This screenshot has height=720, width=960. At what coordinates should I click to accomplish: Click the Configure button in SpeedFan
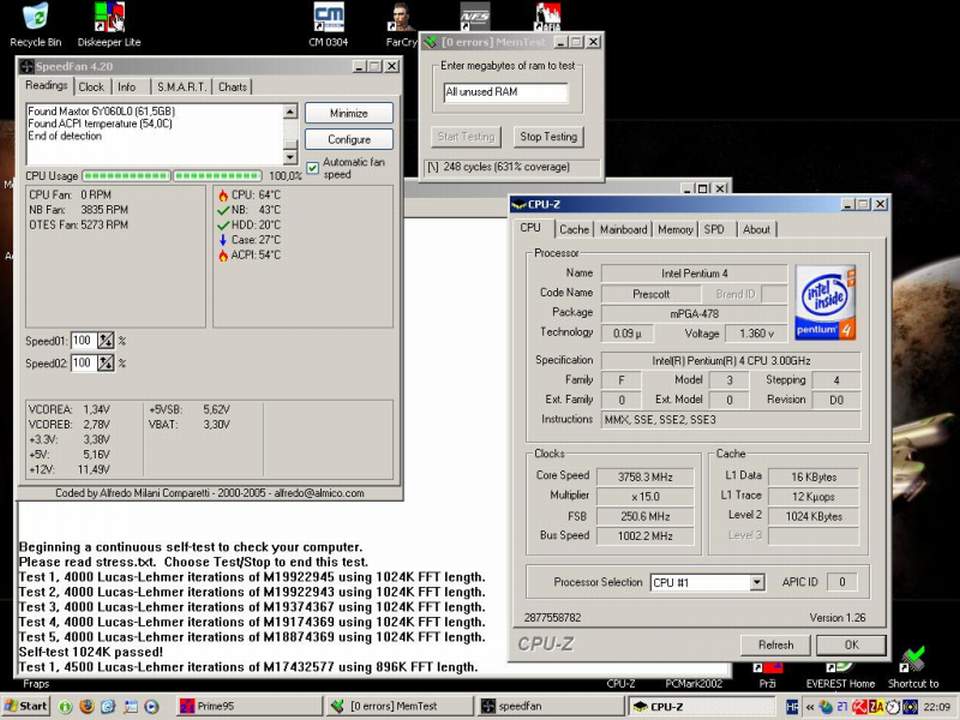(348, 140)
